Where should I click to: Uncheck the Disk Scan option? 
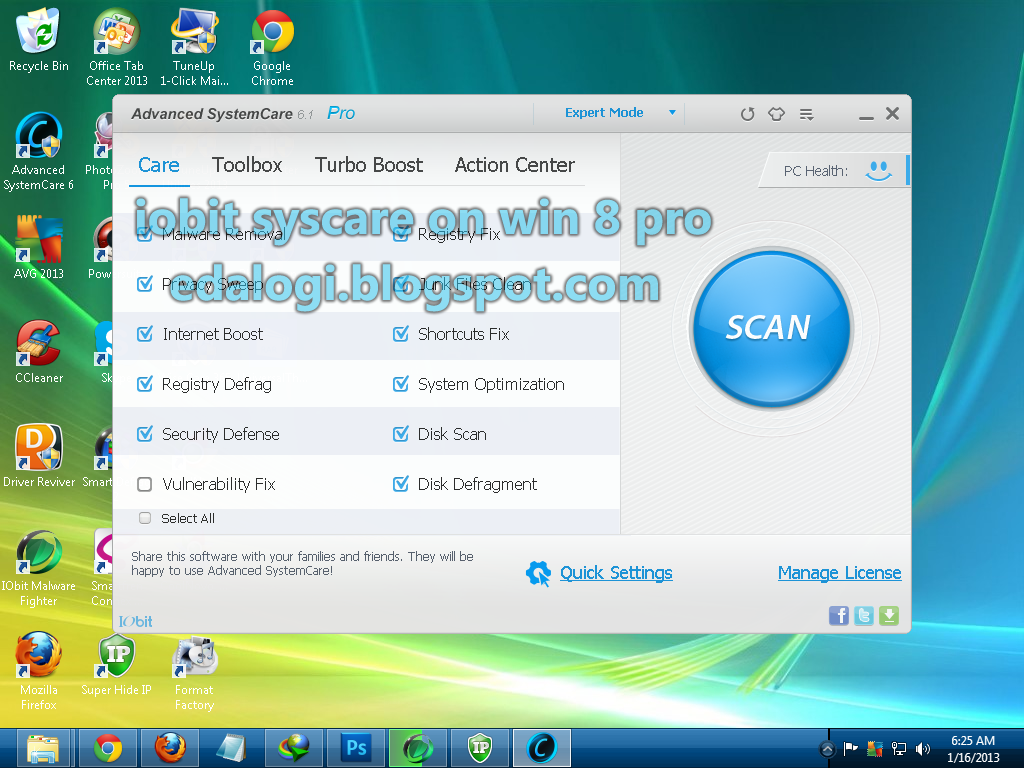(401, 434)
